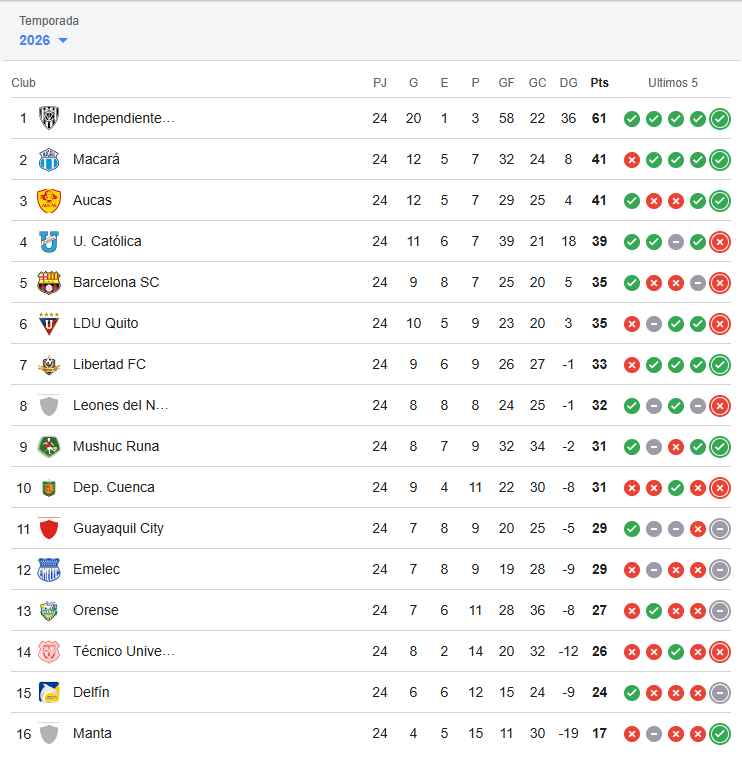
Task: Click Guayaquil City's highlighted latest draw indicator
Action: (x=720, y=529)
